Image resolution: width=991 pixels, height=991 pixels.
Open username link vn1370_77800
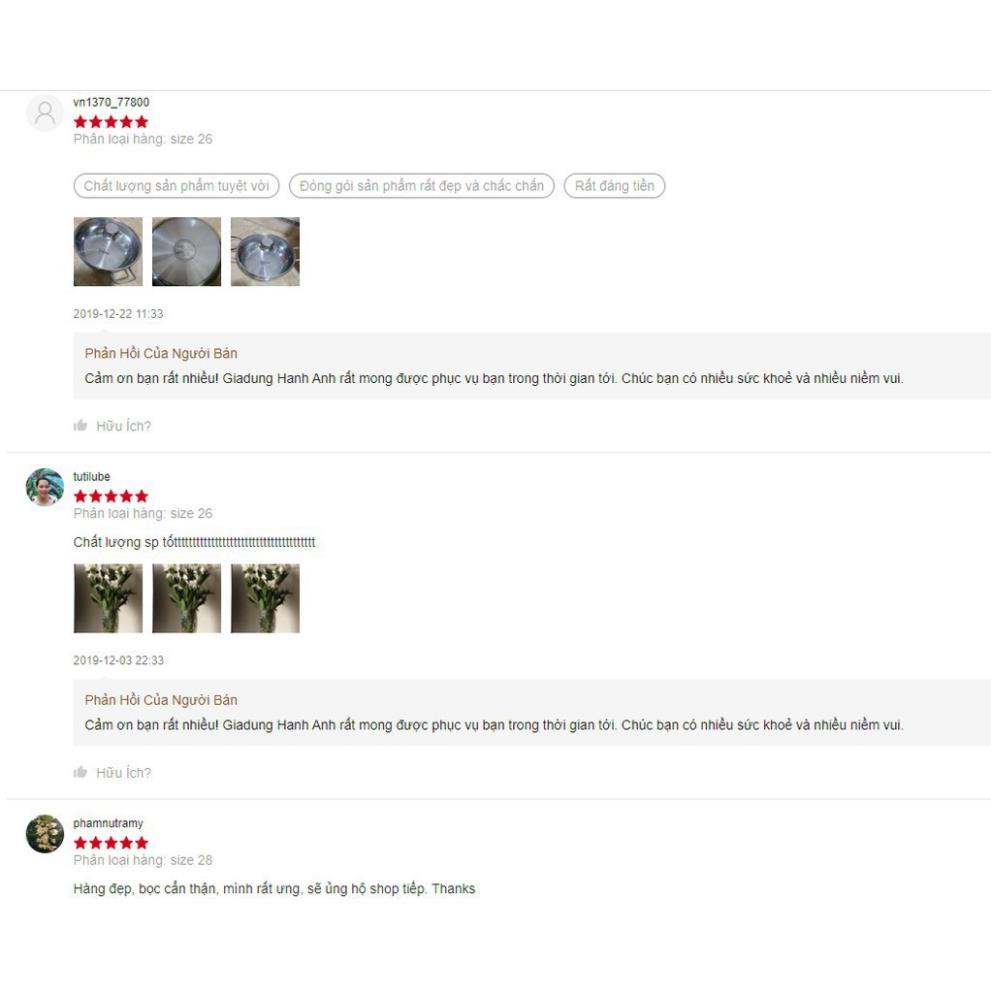111,102
